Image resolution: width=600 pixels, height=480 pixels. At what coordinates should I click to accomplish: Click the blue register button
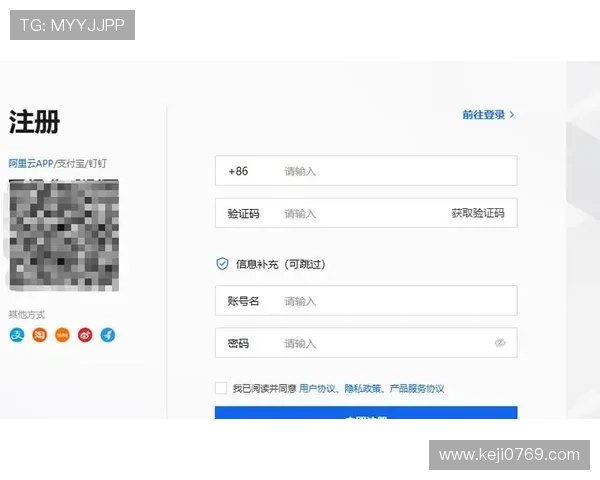tap(366, 413)
